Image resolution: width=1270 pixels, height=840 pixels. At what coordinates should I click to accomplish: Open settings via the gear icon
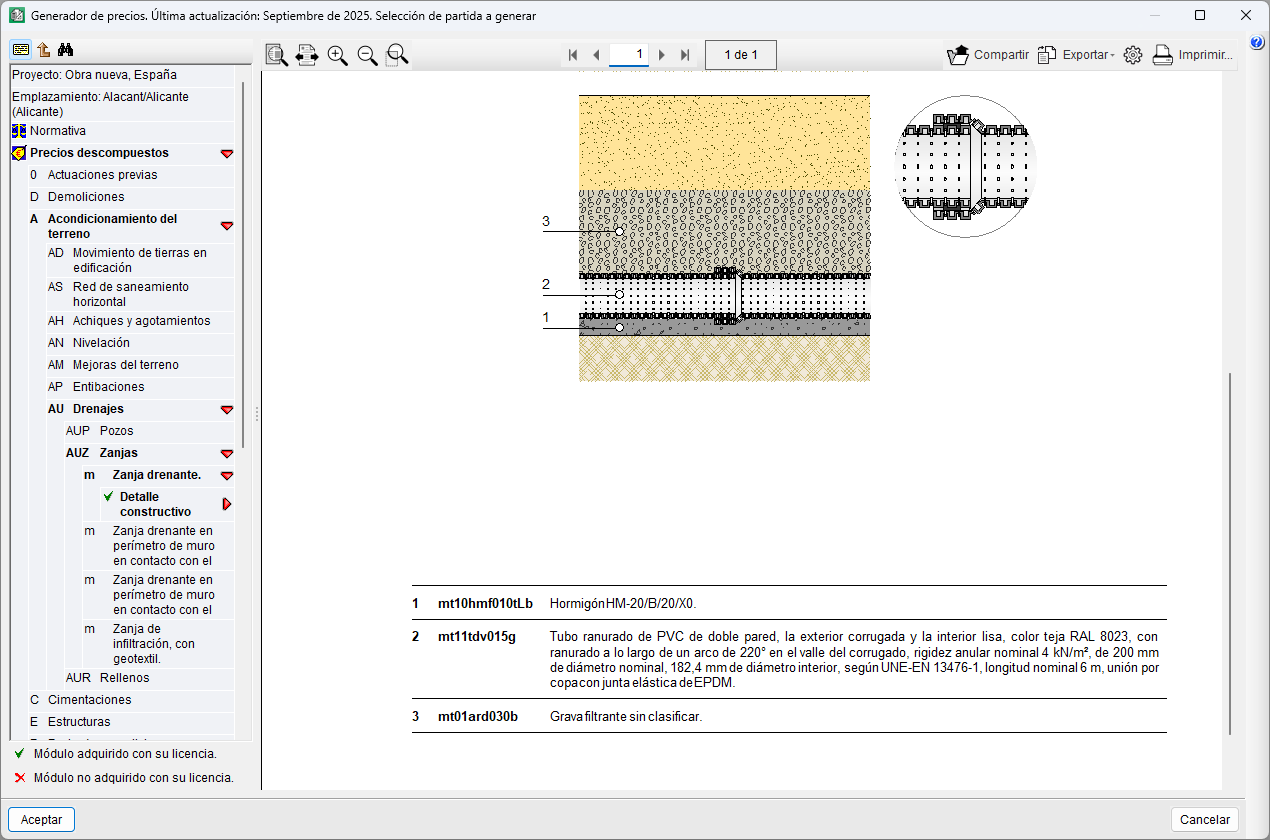coord(1133,55)
